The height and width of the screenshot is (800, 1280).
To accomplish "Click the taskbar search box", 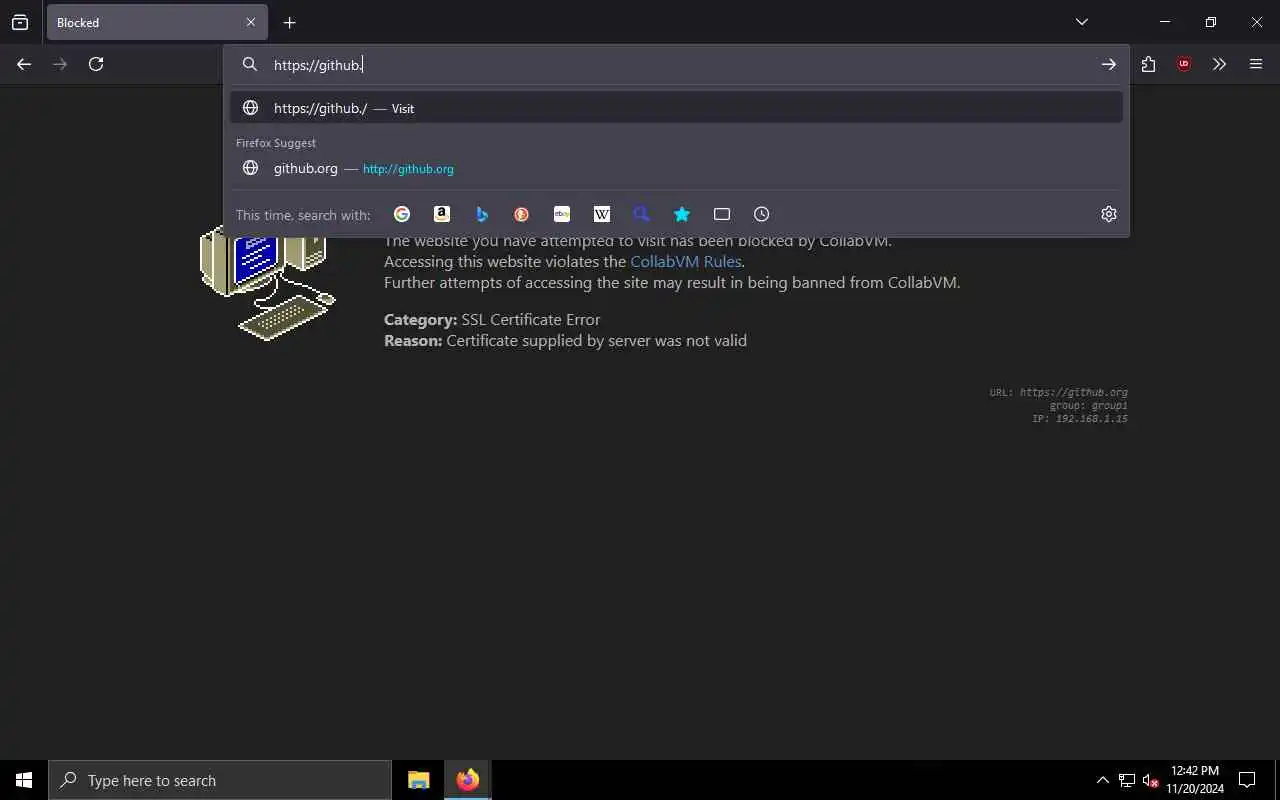I will [x=220, y=780].
